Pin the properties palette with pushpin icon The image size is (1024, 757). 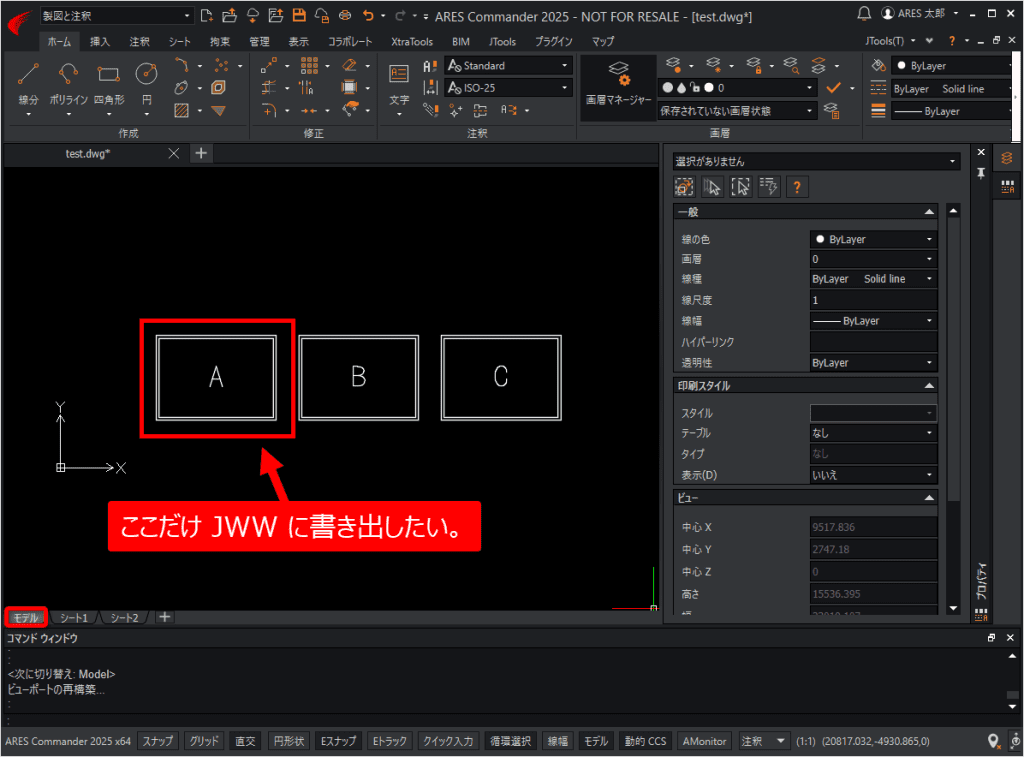pos(981,173)
